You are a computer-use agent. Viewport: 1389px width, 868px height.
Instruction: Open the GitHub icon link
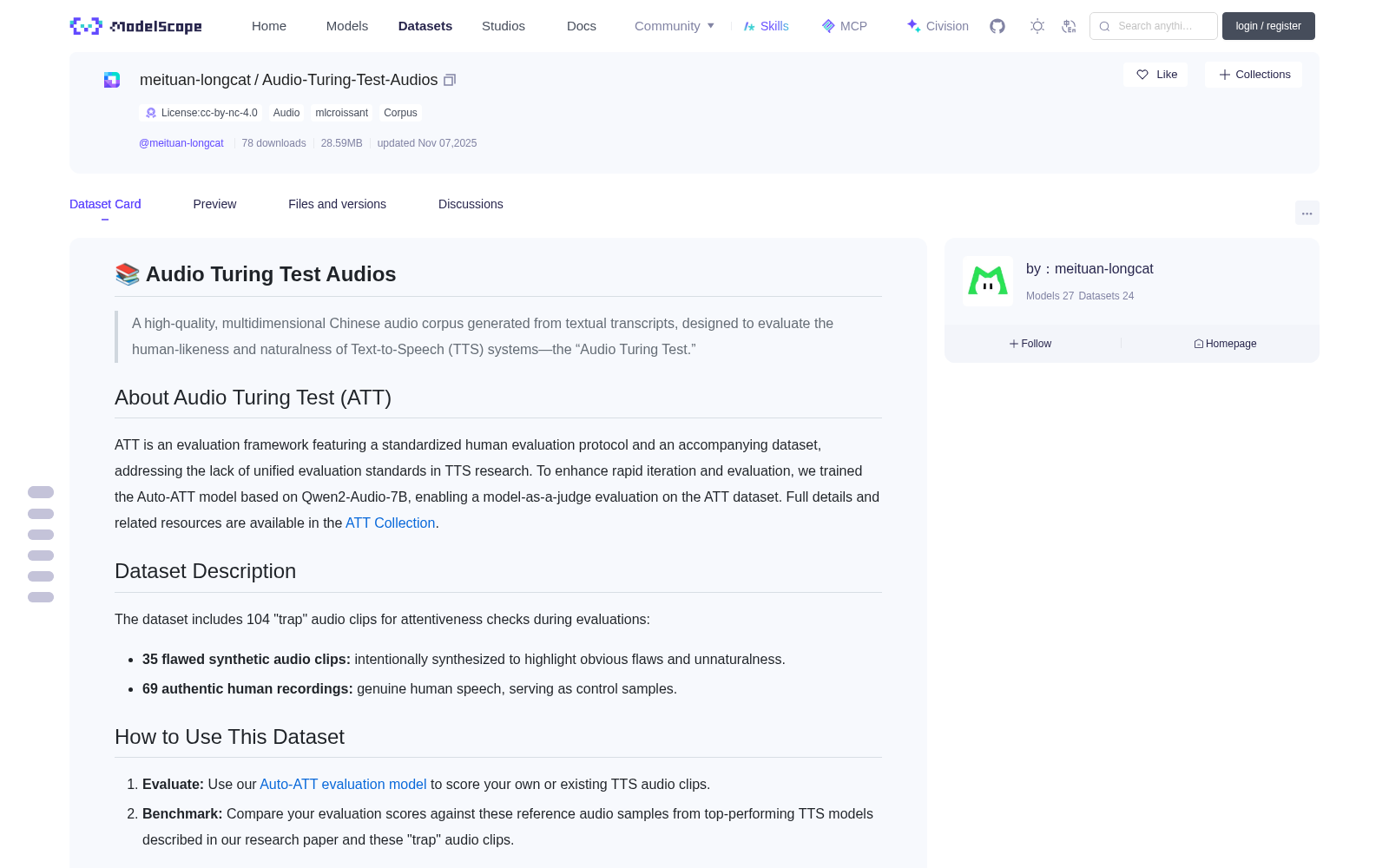[x=997, y=26]
